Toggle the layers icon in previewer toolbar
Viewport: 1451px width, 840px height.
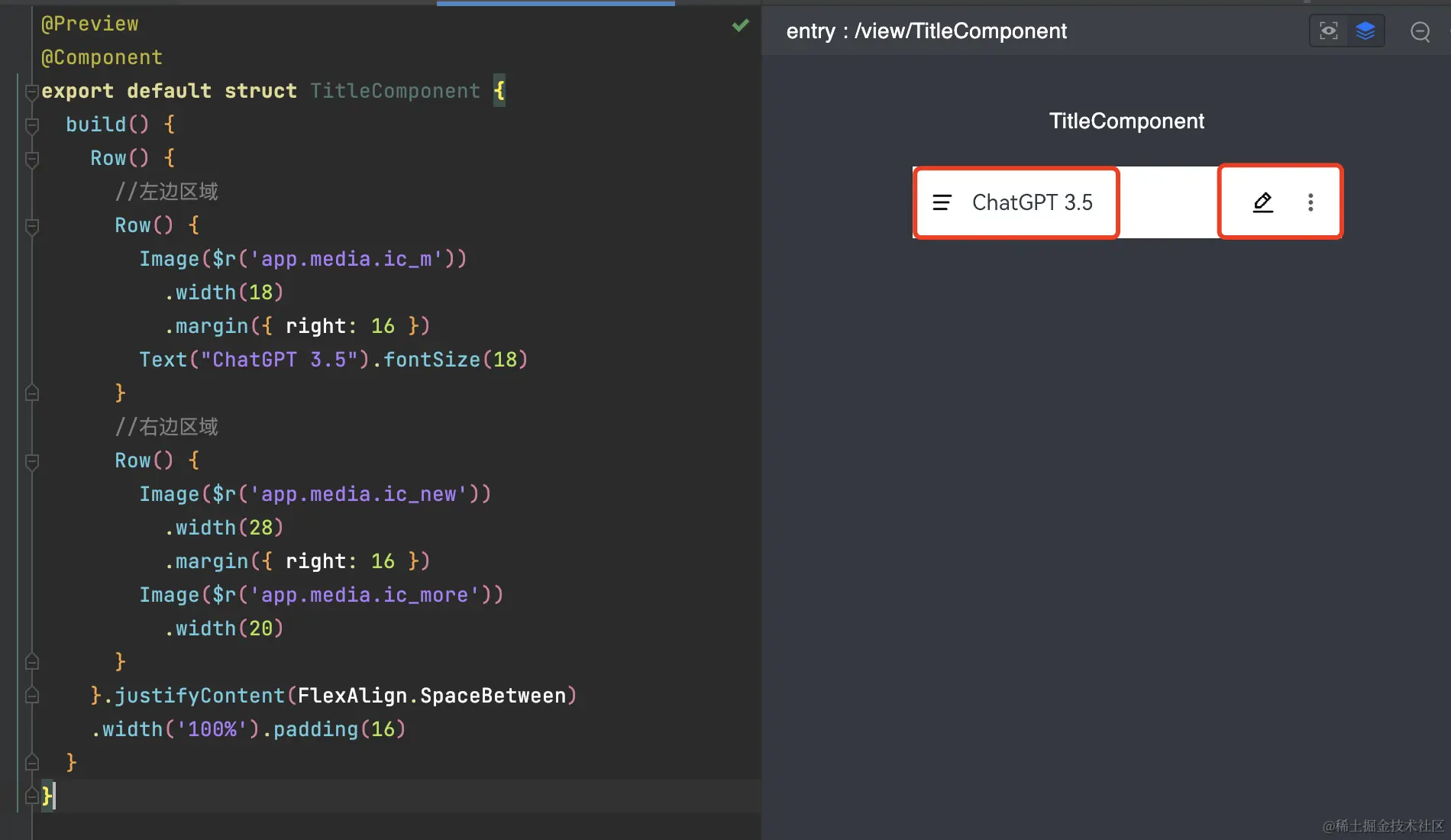pos(1365,31)
